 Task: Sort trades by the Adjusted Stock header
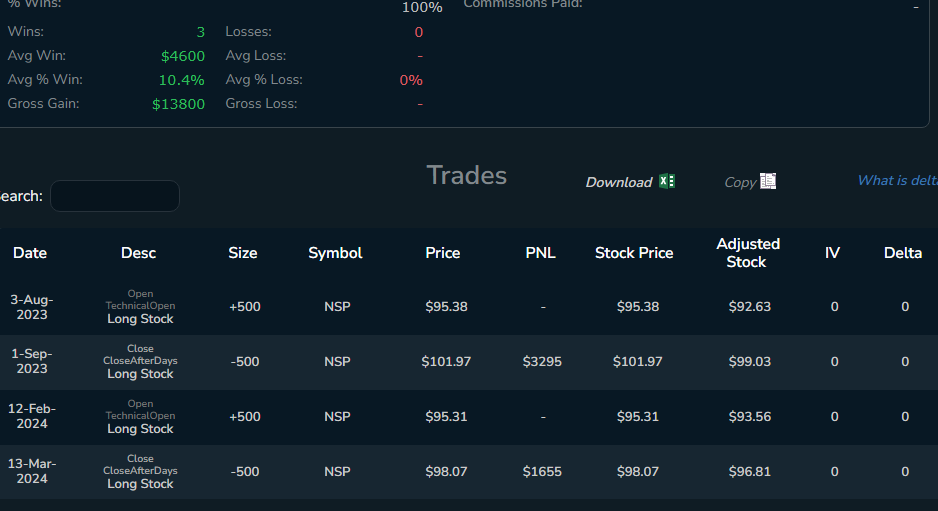748,253
